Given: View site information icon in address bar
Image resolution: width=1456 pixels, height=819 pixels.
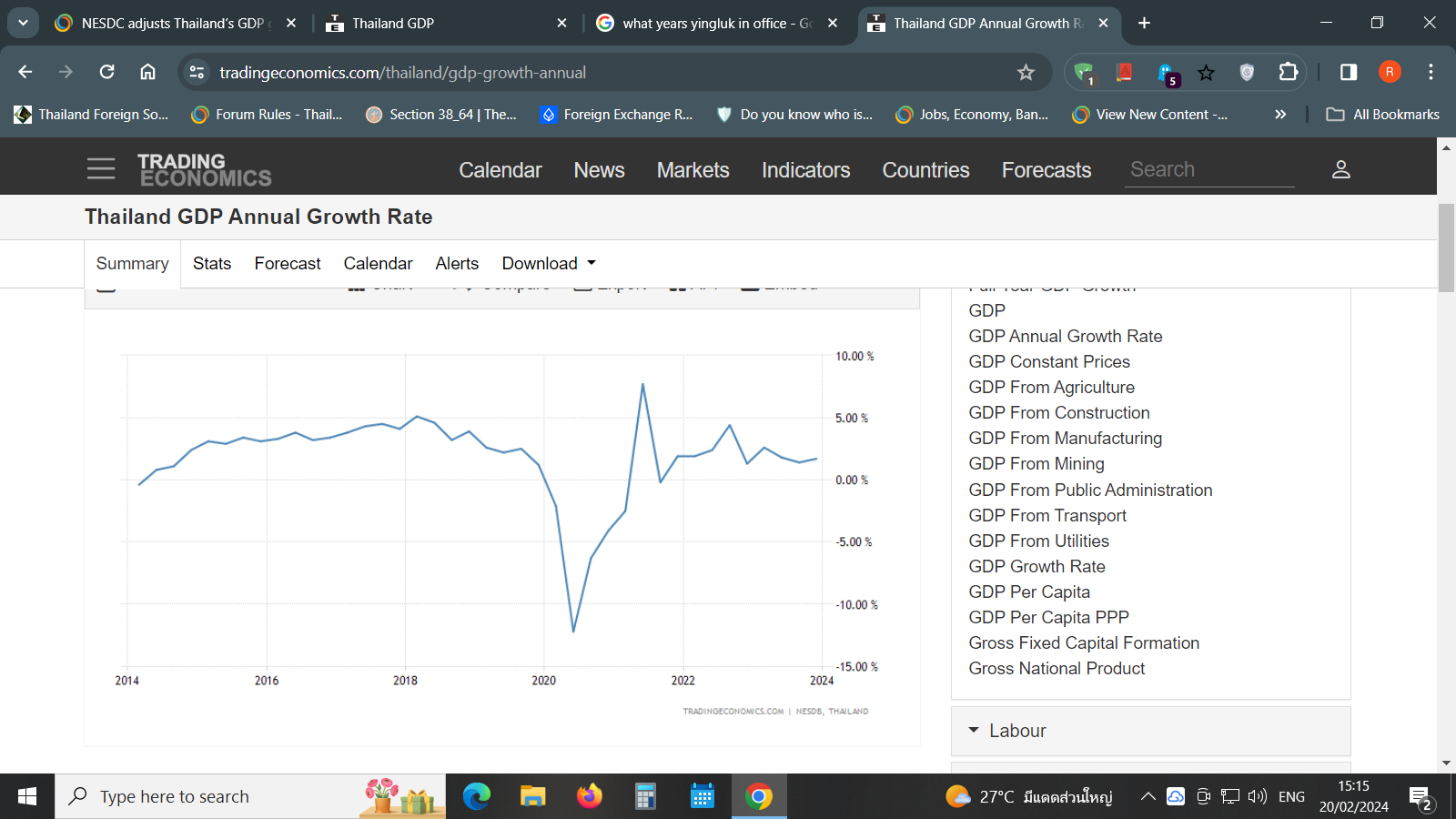Looking at the screenshot, I should point(197,72).
